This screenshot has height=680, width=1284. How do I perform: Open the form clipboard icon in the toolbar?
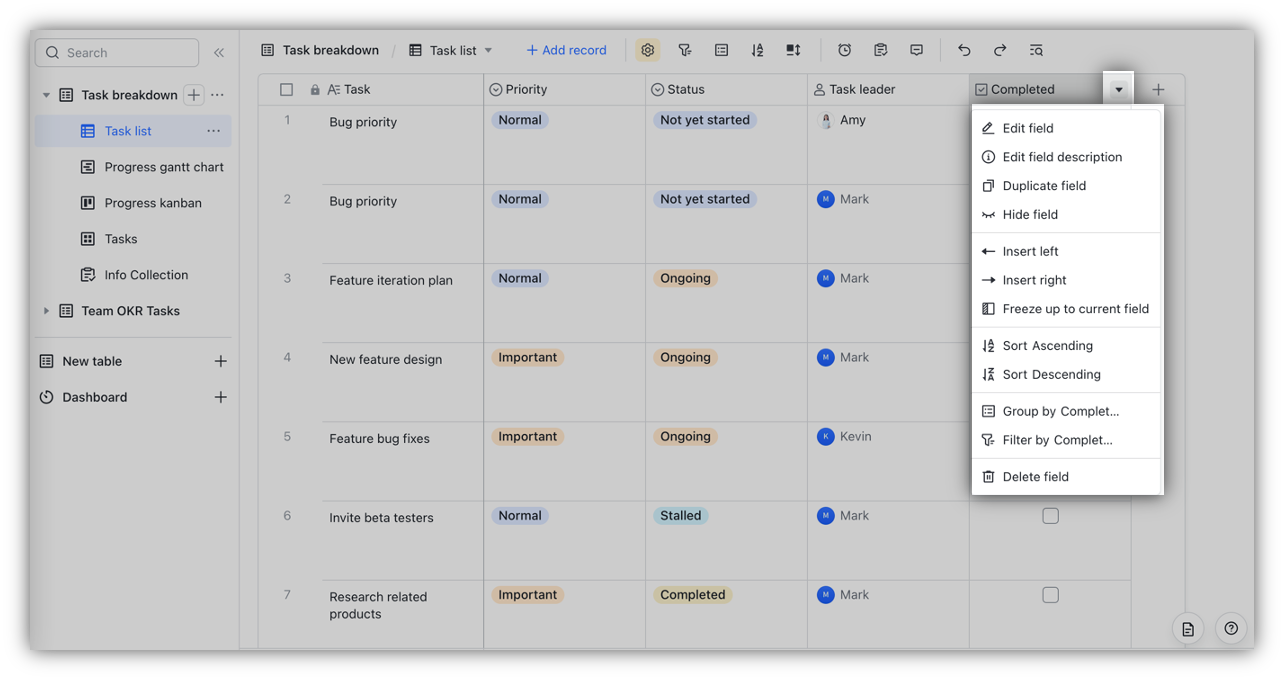[x=881, y=49]
